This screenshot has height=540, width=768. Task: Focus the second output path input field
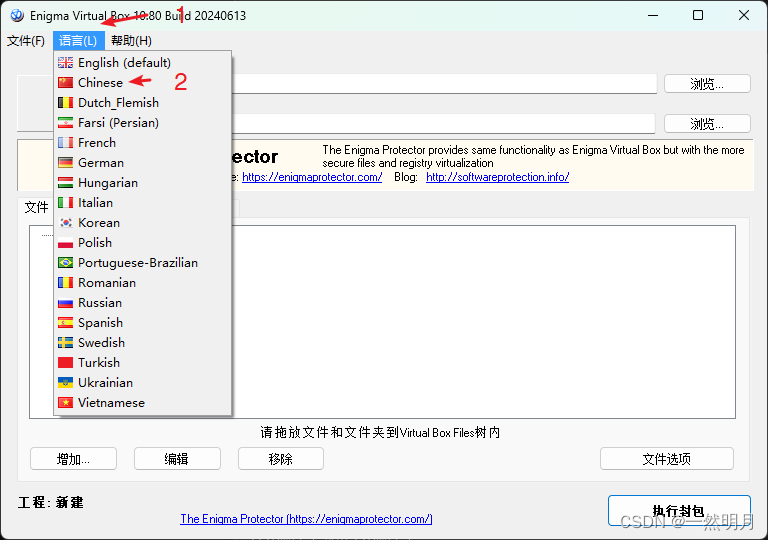pos(444,123)
